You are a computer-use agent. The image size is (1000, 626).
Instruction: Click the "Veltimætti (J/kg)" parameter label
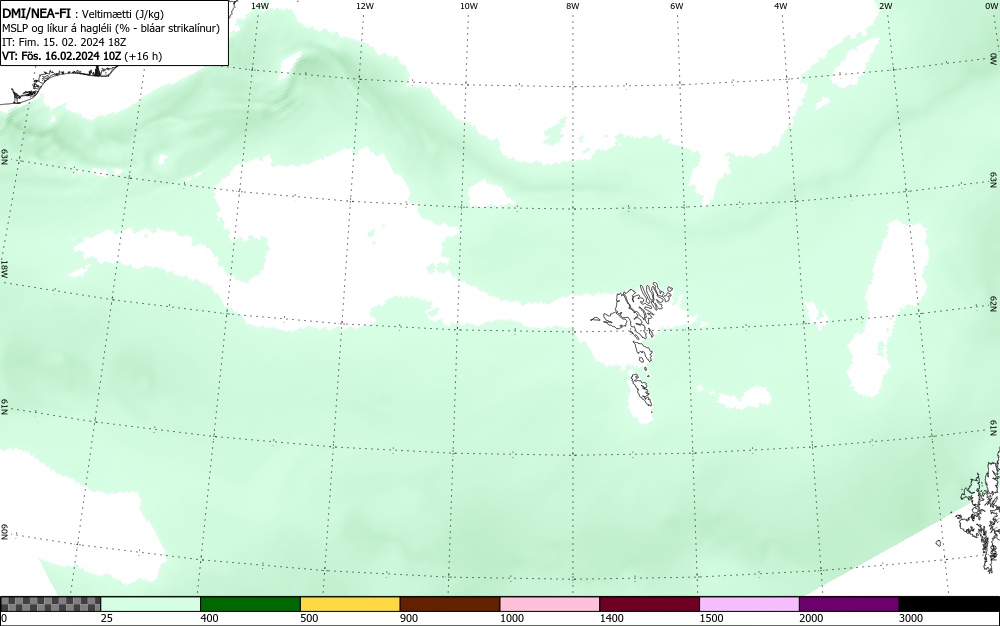pyautogui.click(x=122, y=14)
